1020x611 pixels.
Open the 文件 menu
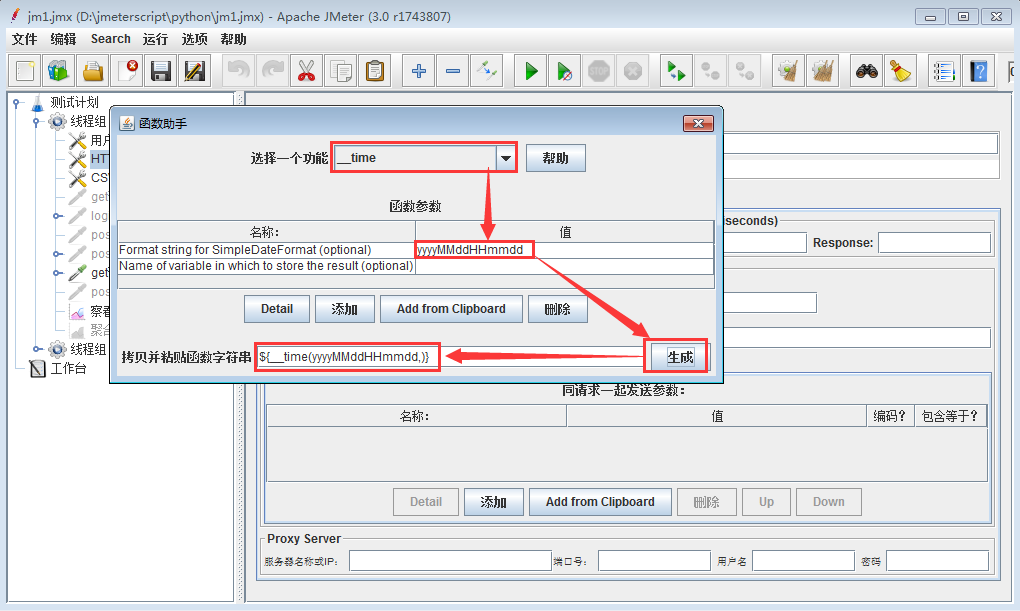pos(25,39)
